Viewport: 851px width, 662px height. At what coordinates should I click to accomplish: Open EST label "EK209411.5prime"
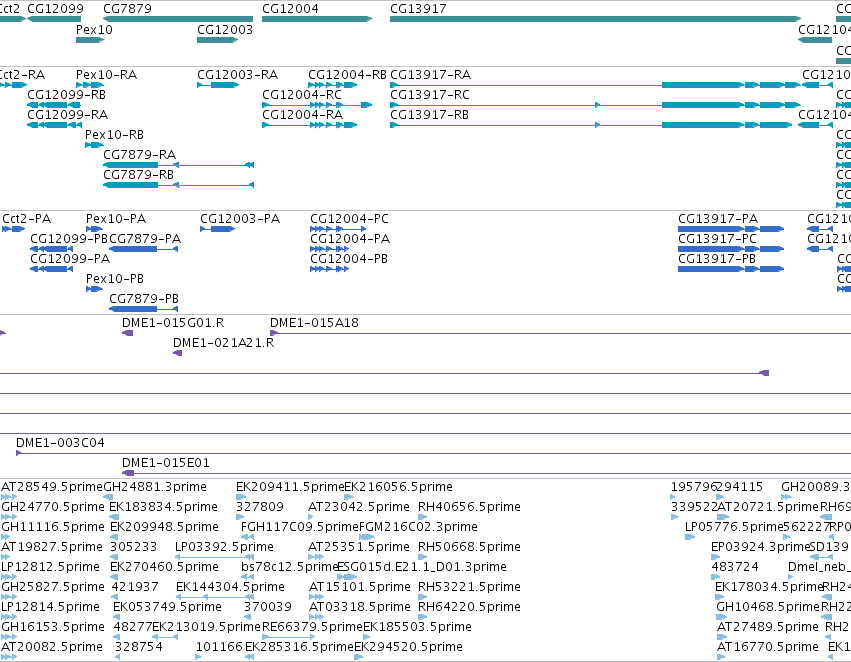pyautogui.click(x=290, y=487)
